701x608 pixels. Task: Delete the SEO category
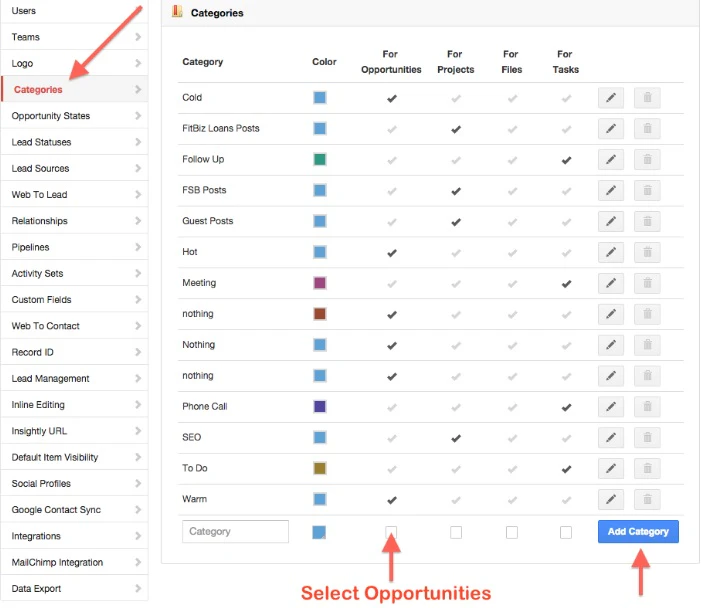click(647, 438)
